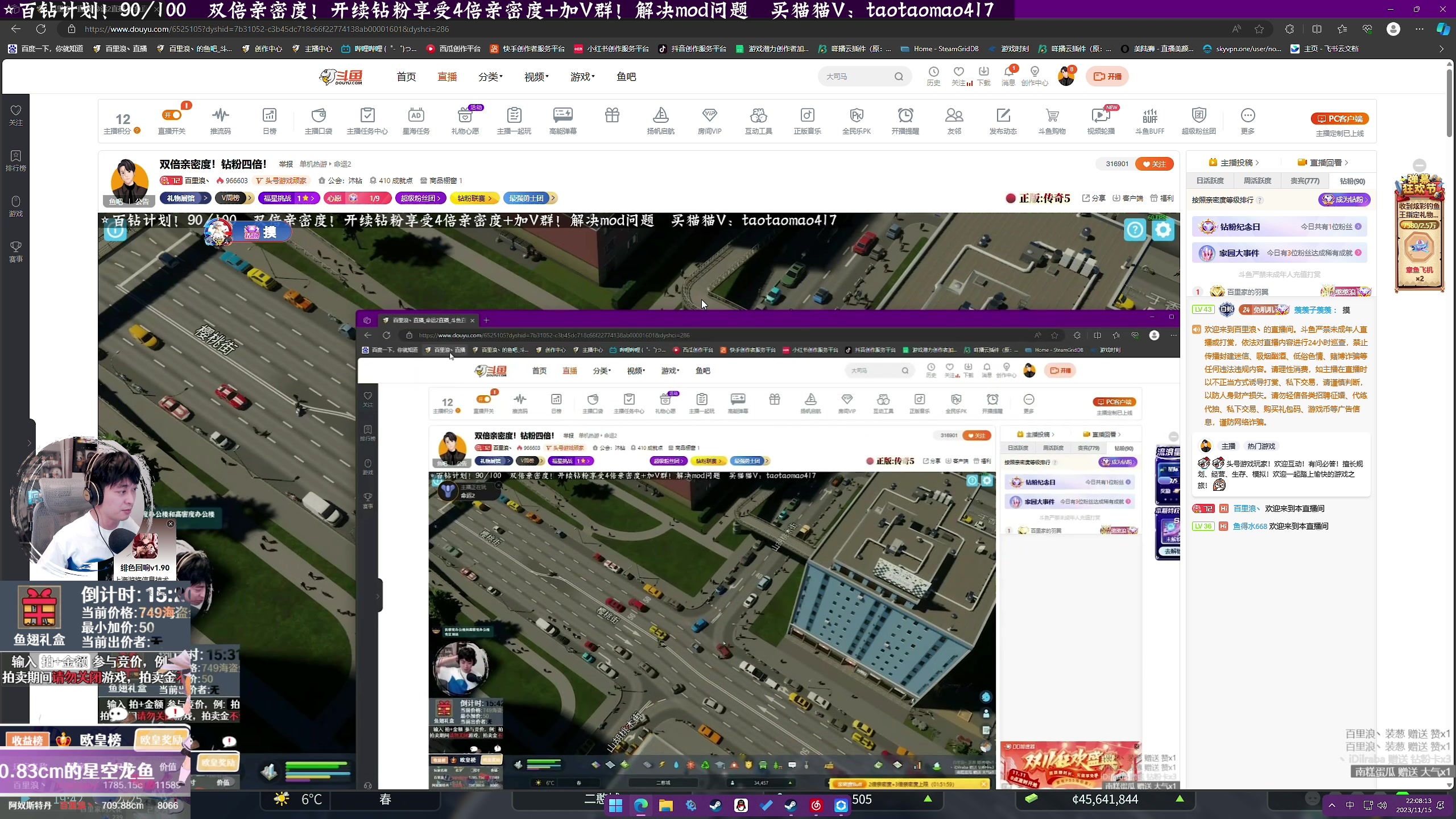This screenshot has width=1456, height=819.
Task: Open the 斗鱼购物 shopping cart icon
Action: pos(1052,121)
